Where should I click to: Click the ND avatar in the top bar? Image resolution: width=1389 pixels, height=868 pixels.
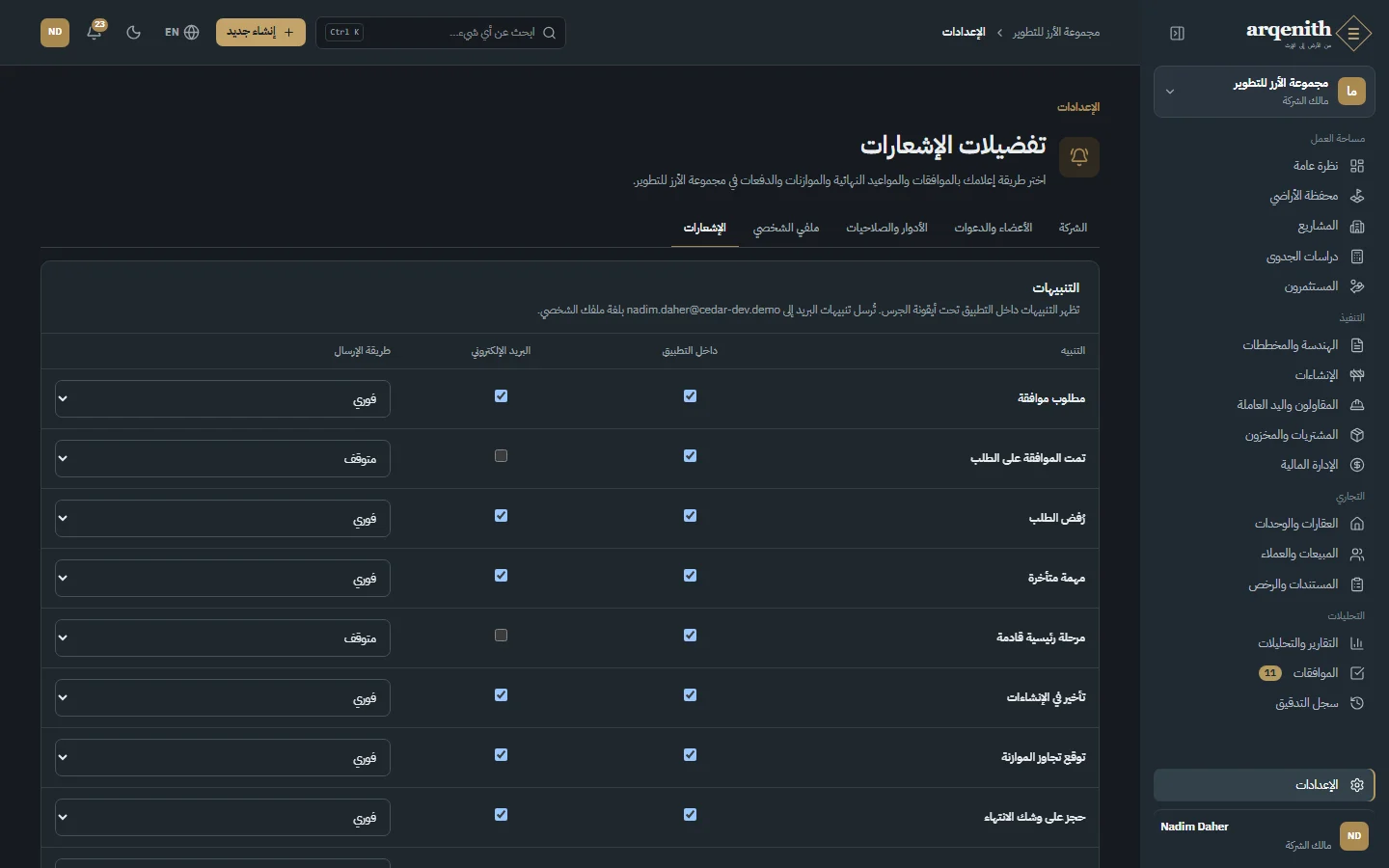click(55, 32)
